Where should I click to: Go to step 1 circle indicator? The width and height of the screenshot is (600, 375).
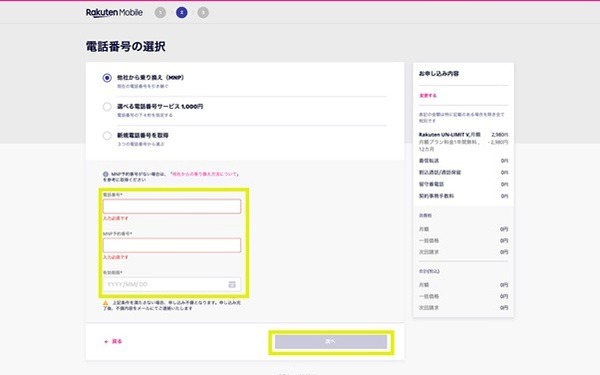160,13
